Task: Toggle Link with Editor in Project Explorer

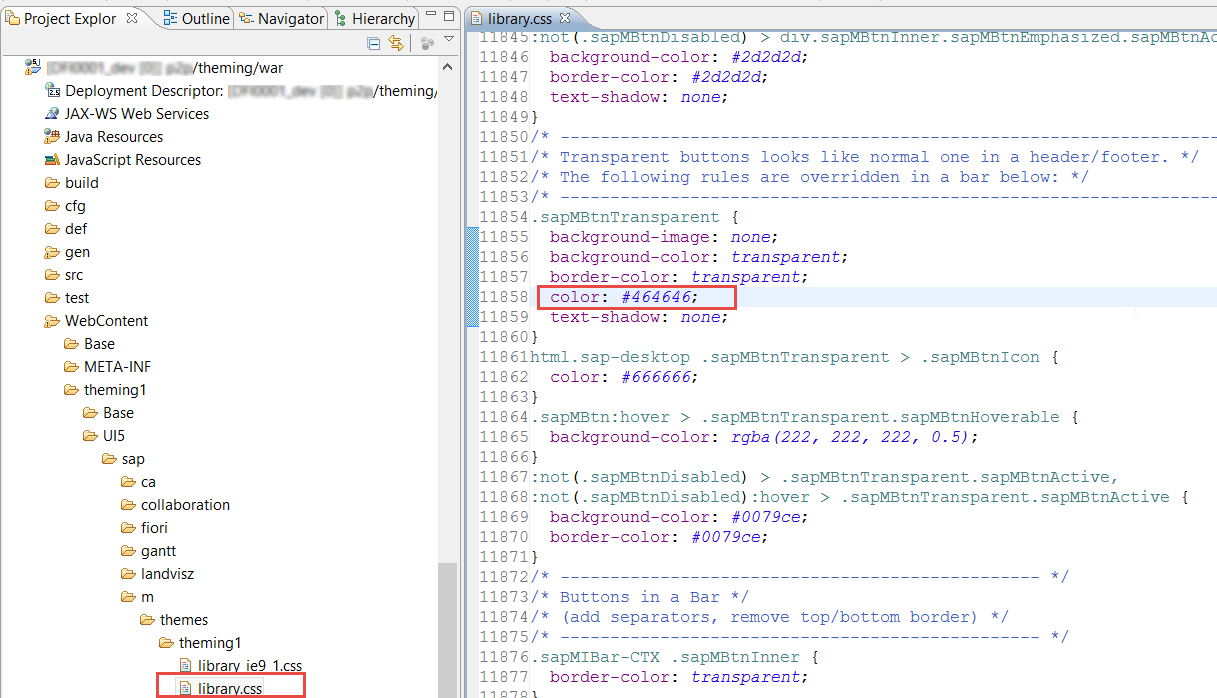Action: 396,43
